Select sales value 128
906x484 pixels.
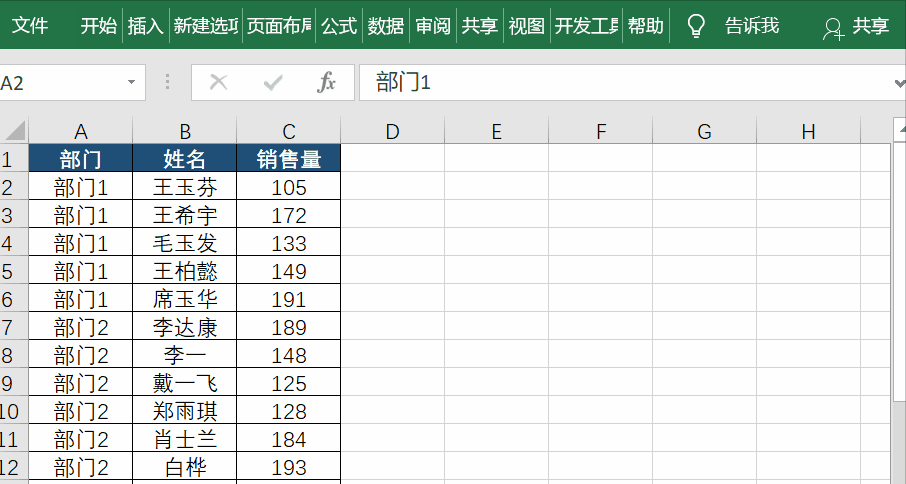pos(289,411)
